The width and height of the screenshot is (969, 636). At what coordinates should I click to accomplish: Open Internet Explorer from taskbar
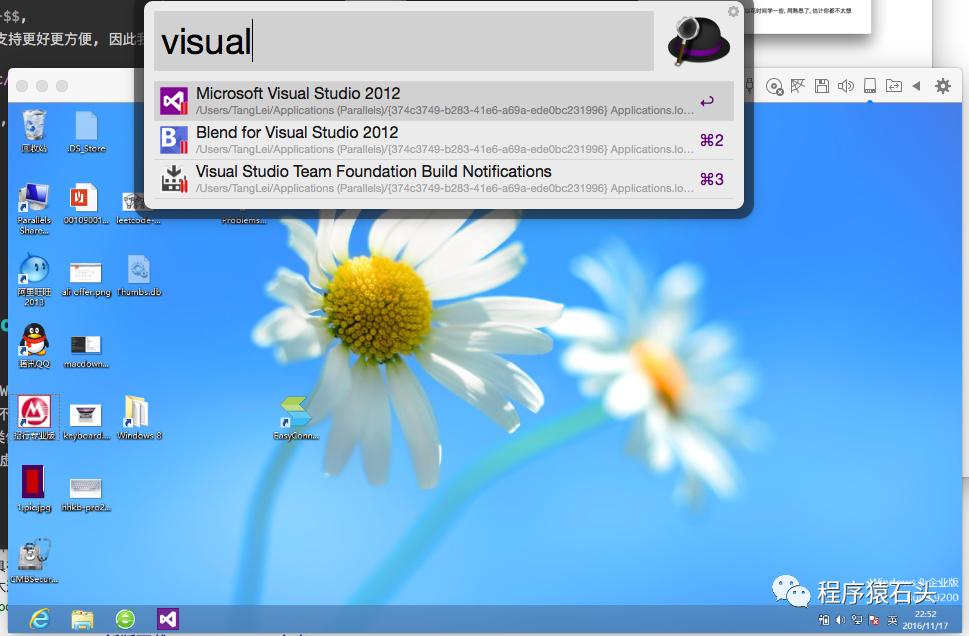40,619
